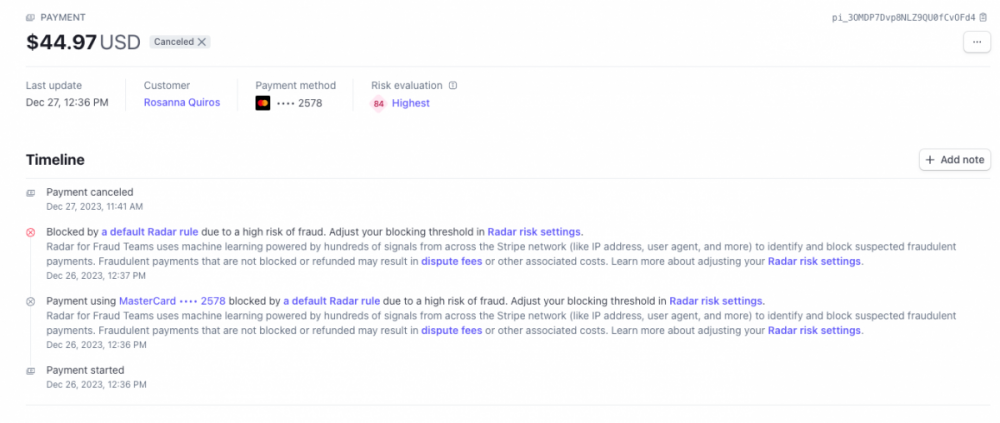The height and width of the screenshot is (423, 1000).
Task: Click the Payment started timeline icon
Action: [30, 371]
